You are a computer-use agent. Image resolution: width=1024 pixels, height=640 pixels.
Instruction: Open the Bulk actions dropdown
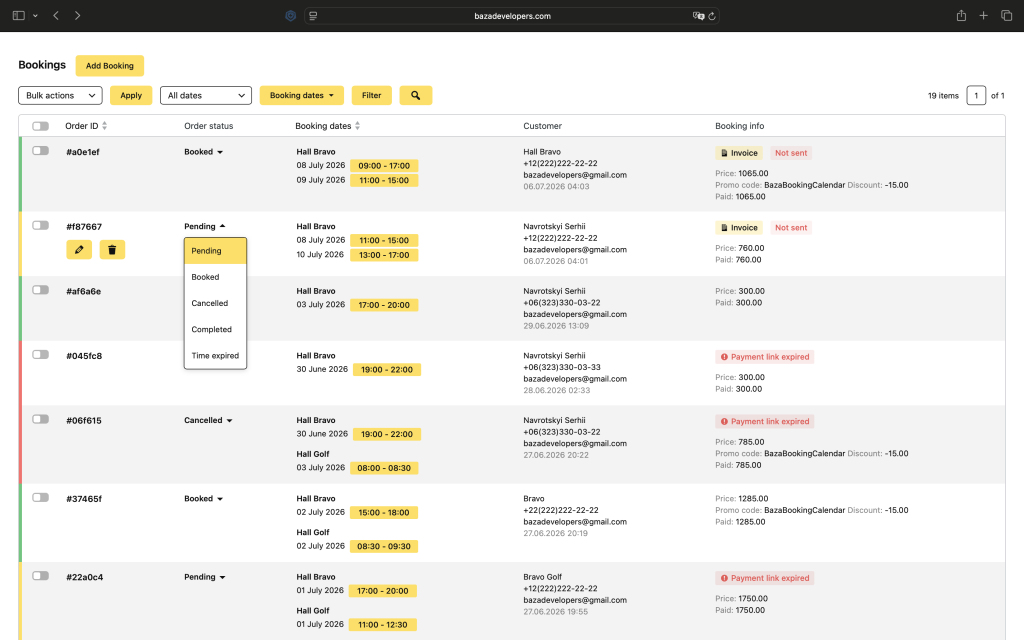(60, 95)
